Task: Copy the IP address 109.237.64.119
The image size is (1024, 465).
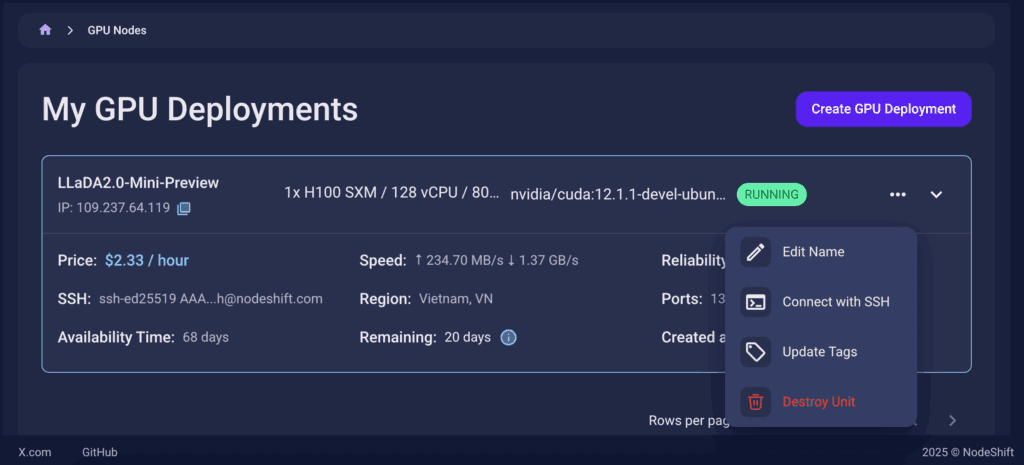Action: click(184, 209)
